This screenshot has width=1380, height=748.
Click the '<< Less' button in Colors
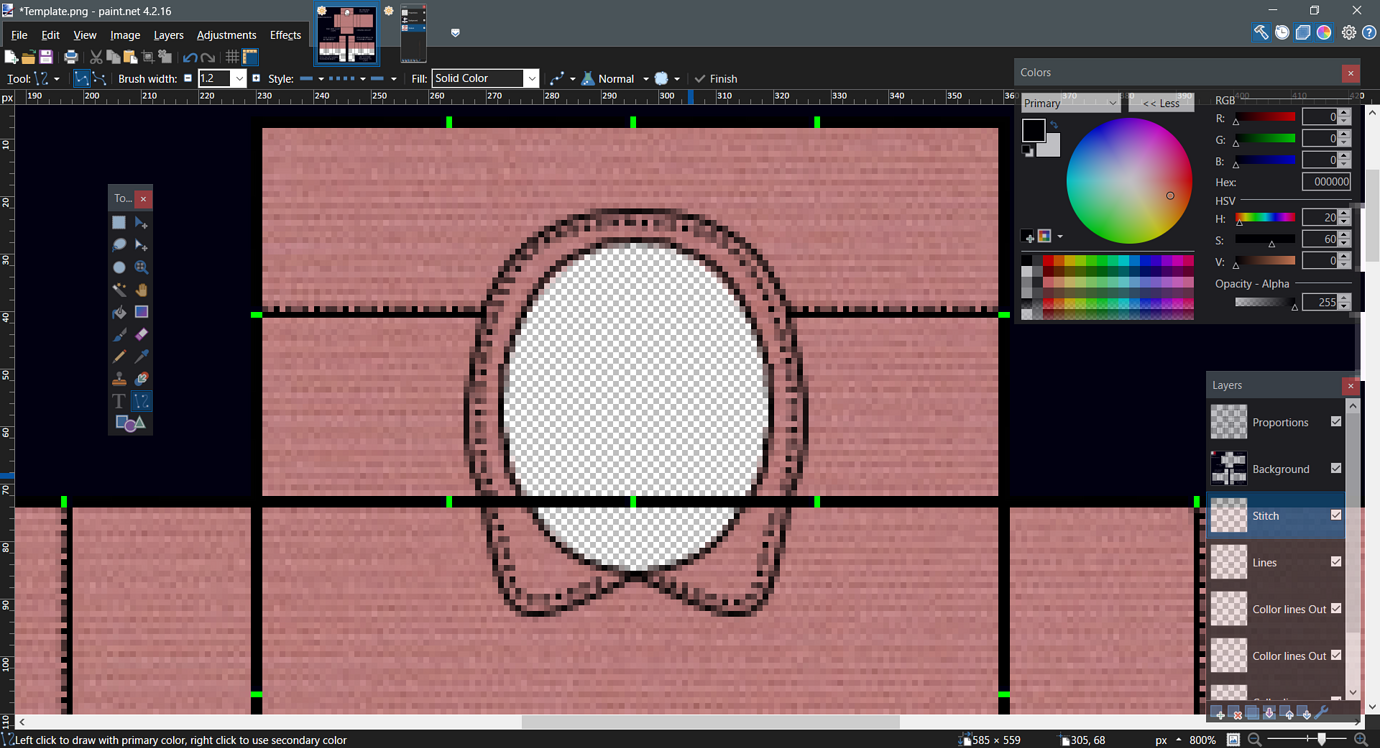1161,103
